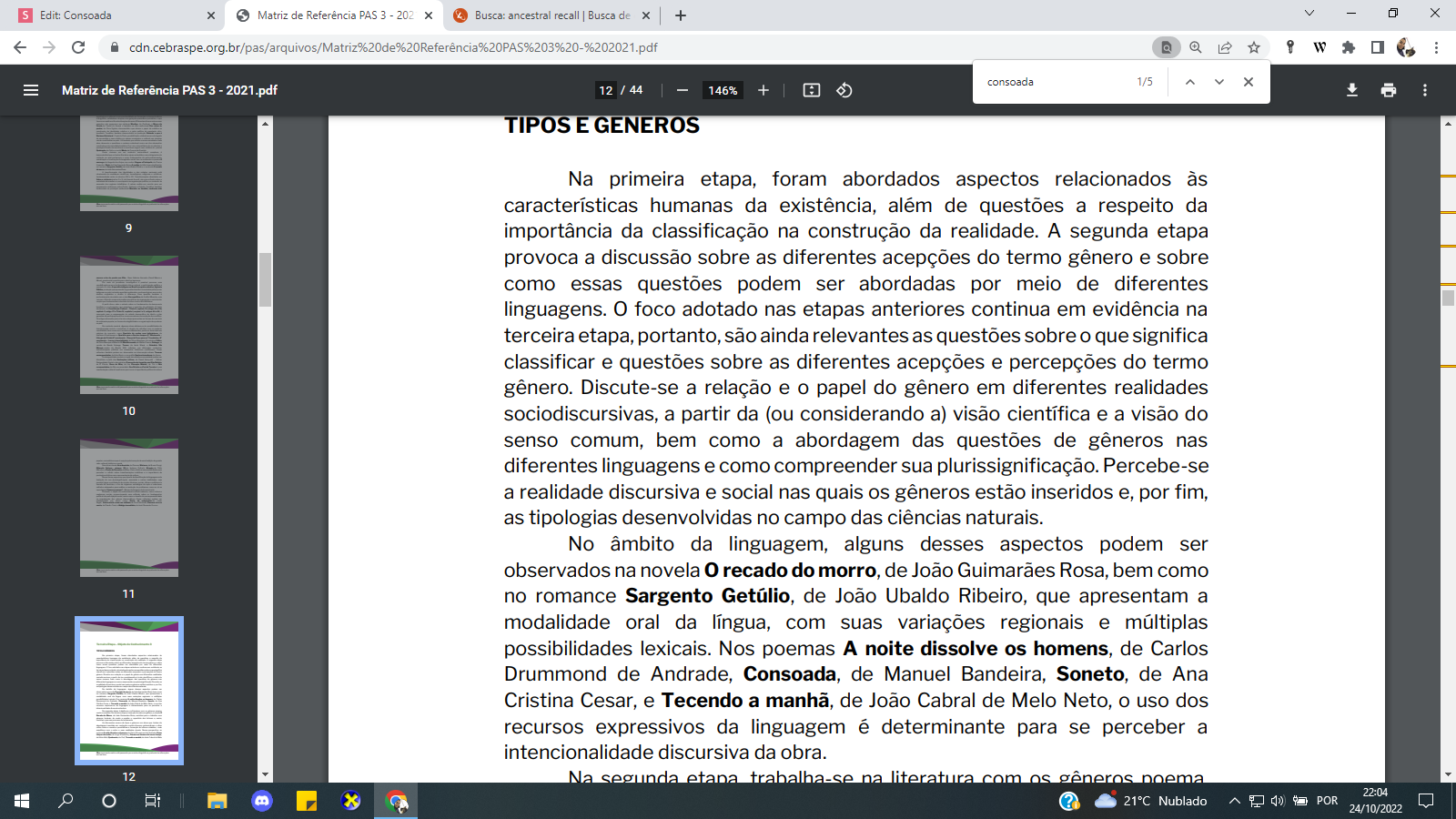The height and width of the screenshot is (819, 1456).
Task: Go forward in browser history
Action: pyautogui.click(x=49, y=47)
